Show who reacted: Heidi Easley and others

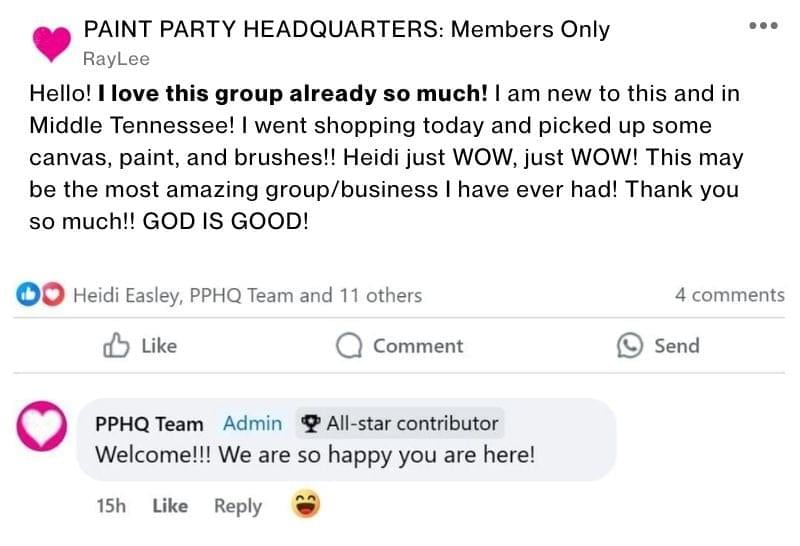click(247, 295)
